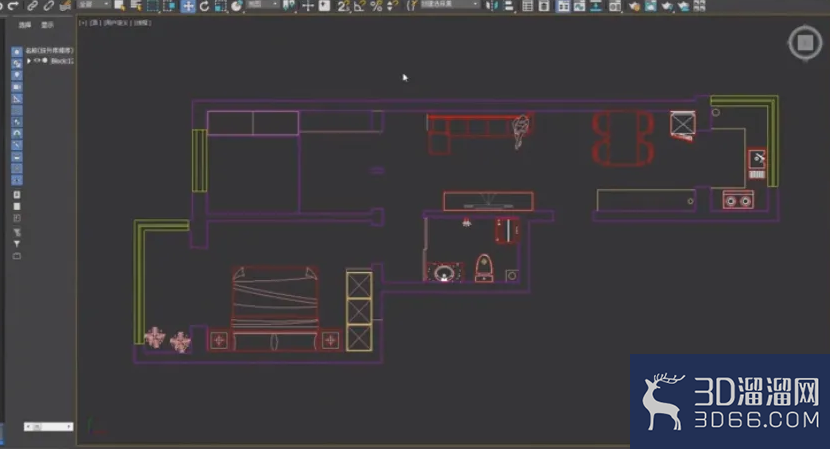Viewport: 830px width, 449px height.
Task: Activate the Select and Scale tool
Action: coord(220,6)
